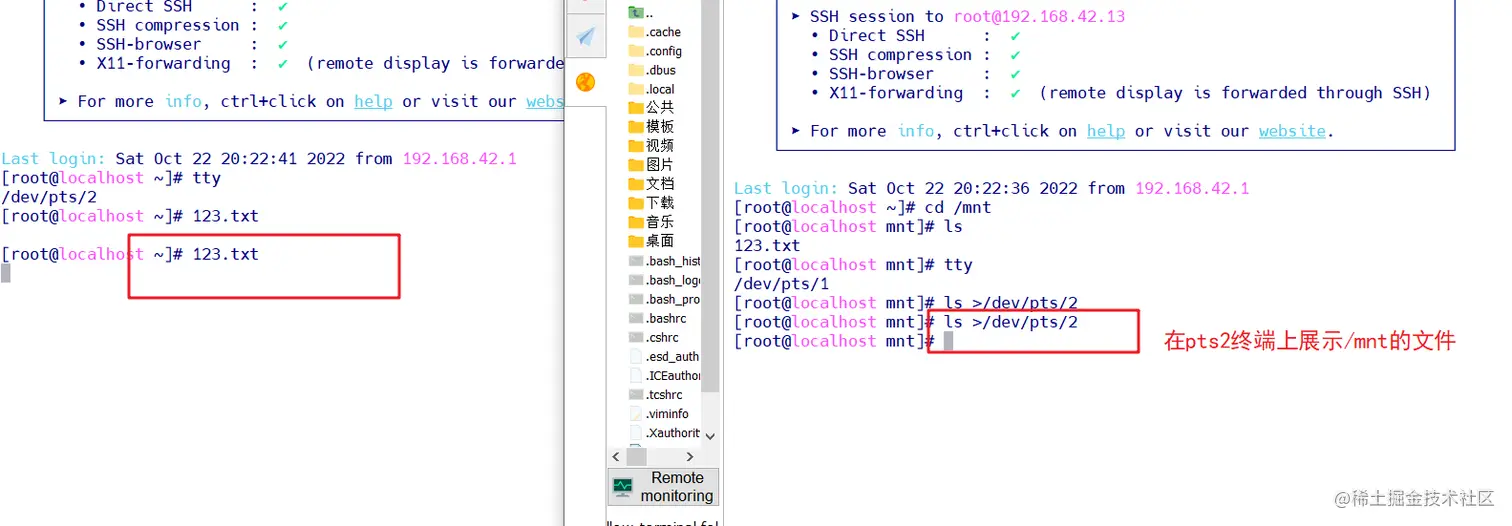Click the Remote monitoring button
1512x526 pixels.
(663, 487)
